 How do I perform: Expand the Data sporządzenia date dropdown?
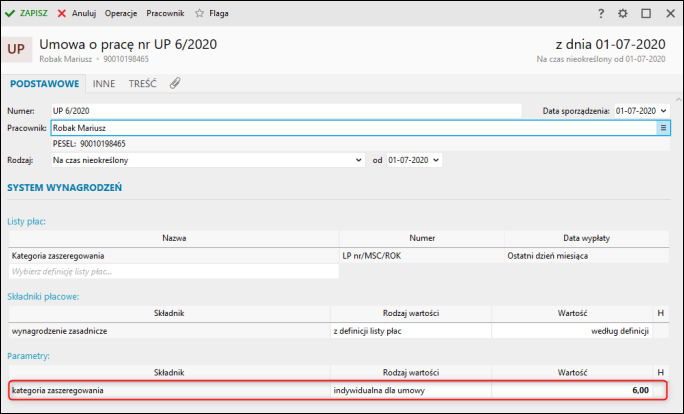pos(663,111)
